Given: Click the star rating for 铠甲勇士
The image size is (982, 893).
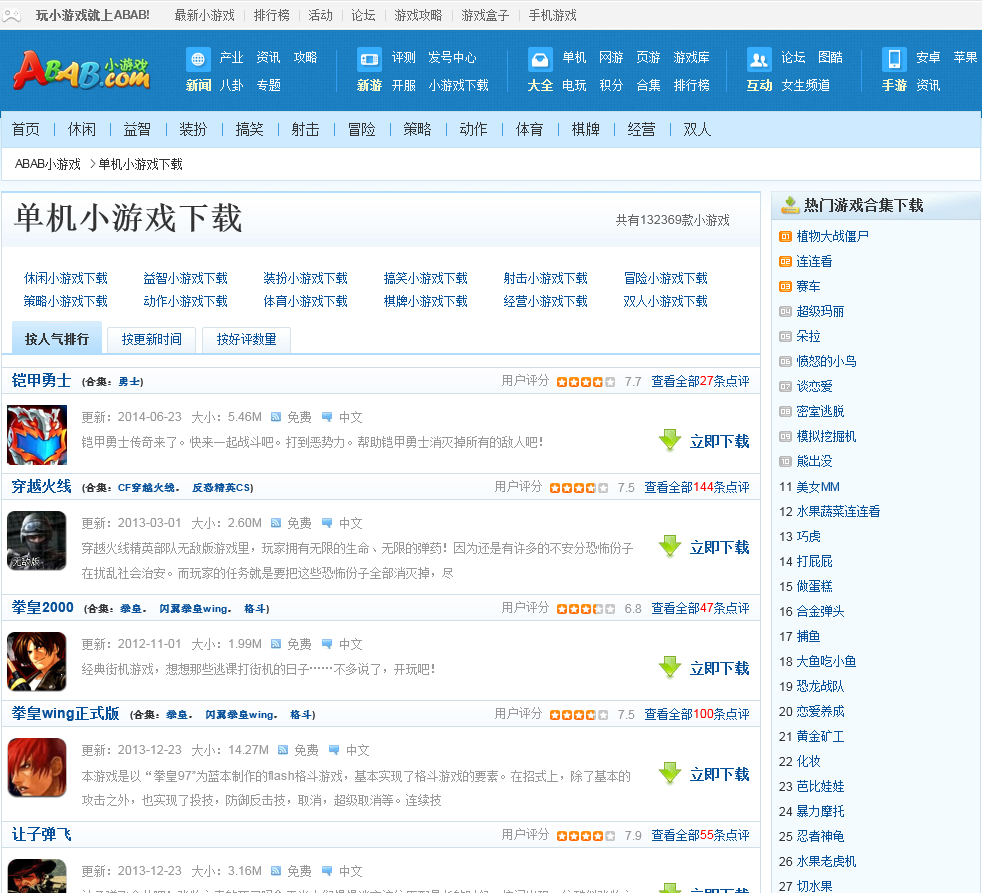Looking at the screenshot, I should 586,382.
